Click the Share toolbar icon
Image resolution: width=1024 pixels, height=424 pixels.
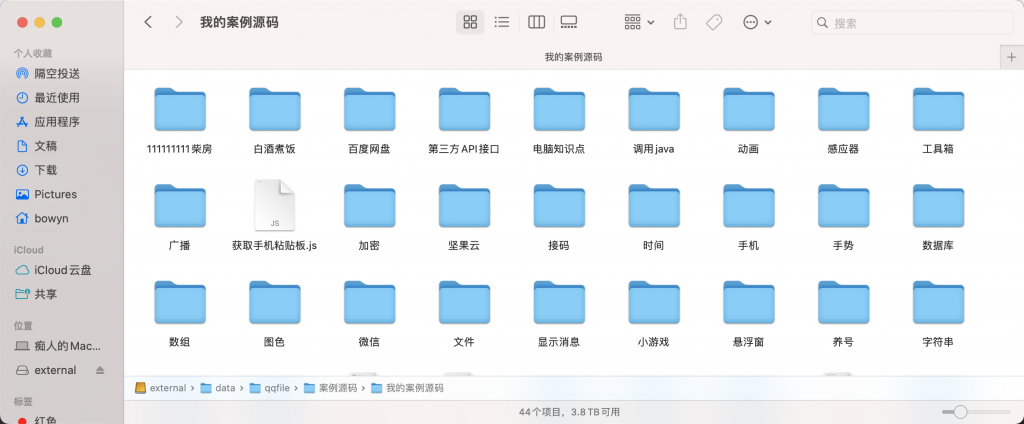click(x=681, y=22)
